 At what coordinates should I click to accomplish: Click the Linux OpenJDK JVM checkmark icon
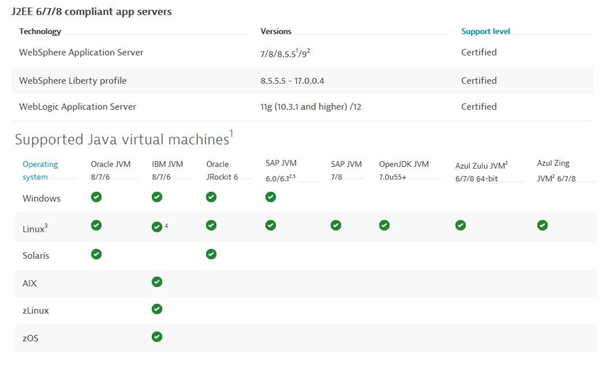[x=384, y=225]
